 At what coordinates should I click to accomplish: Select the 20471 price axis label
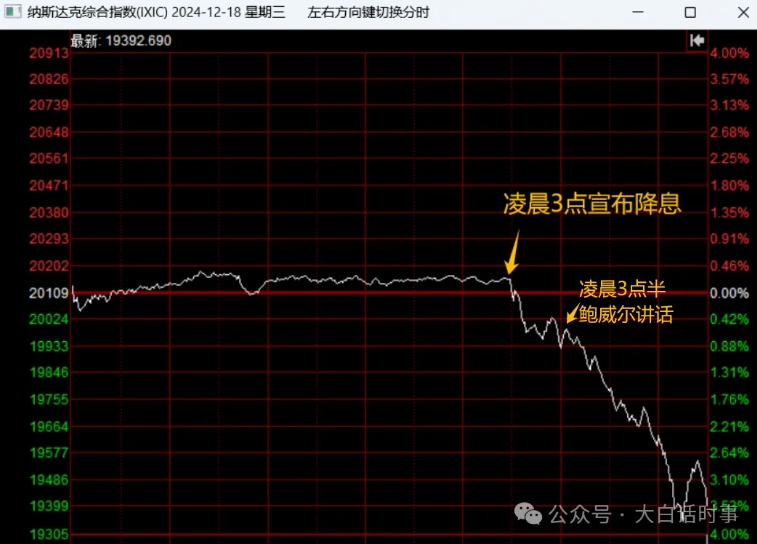(49, 185)
